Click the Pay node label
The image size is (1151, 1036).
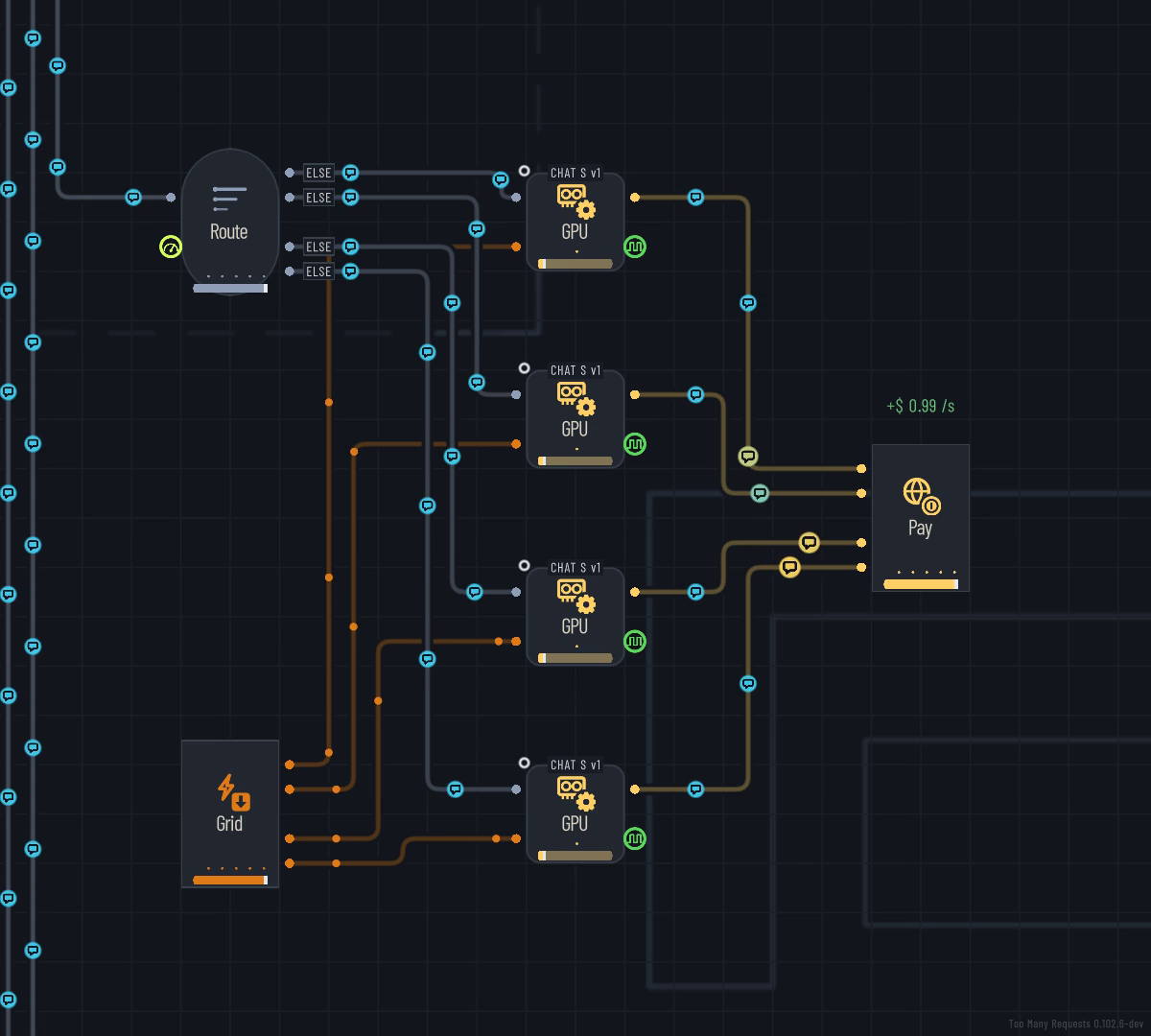[920, 528]
